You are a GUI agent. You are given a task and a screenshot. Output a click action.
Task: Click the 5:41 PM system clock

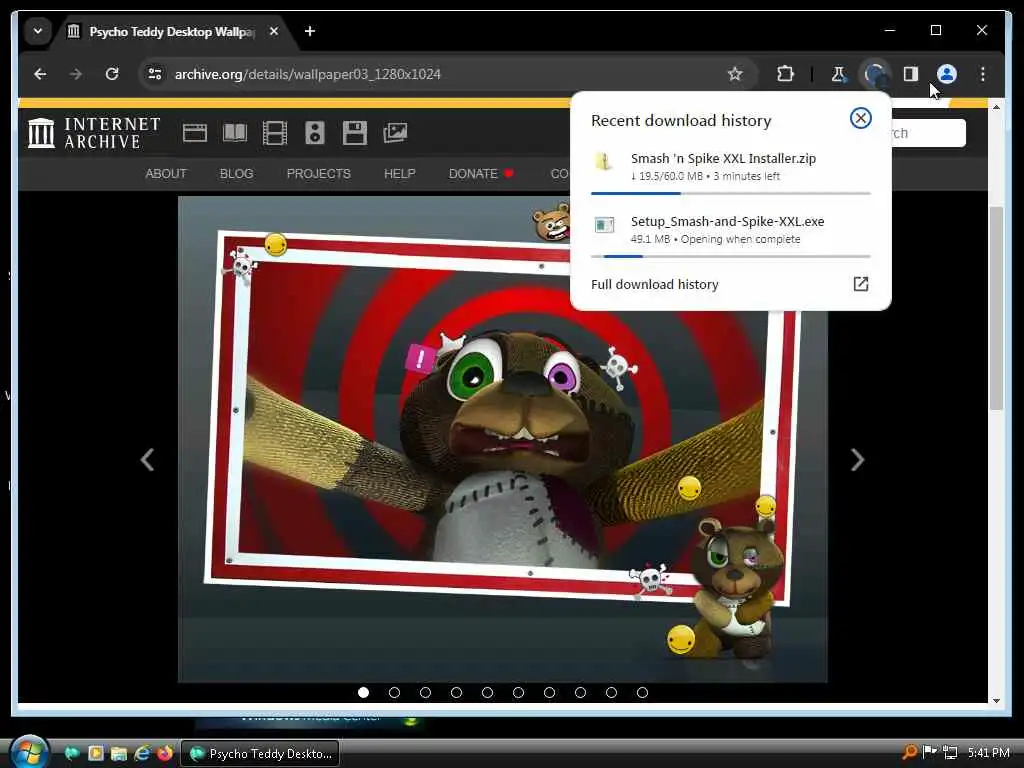pyautogui.click(x=989, y=752)
